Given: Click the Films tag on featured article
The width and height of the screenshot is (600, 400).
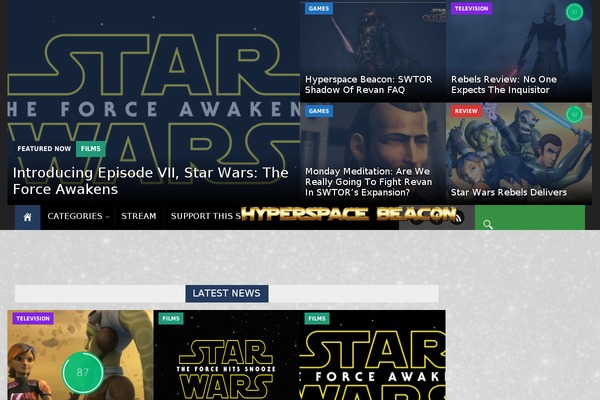Looking at the screenshot, I should pos(91,149).
